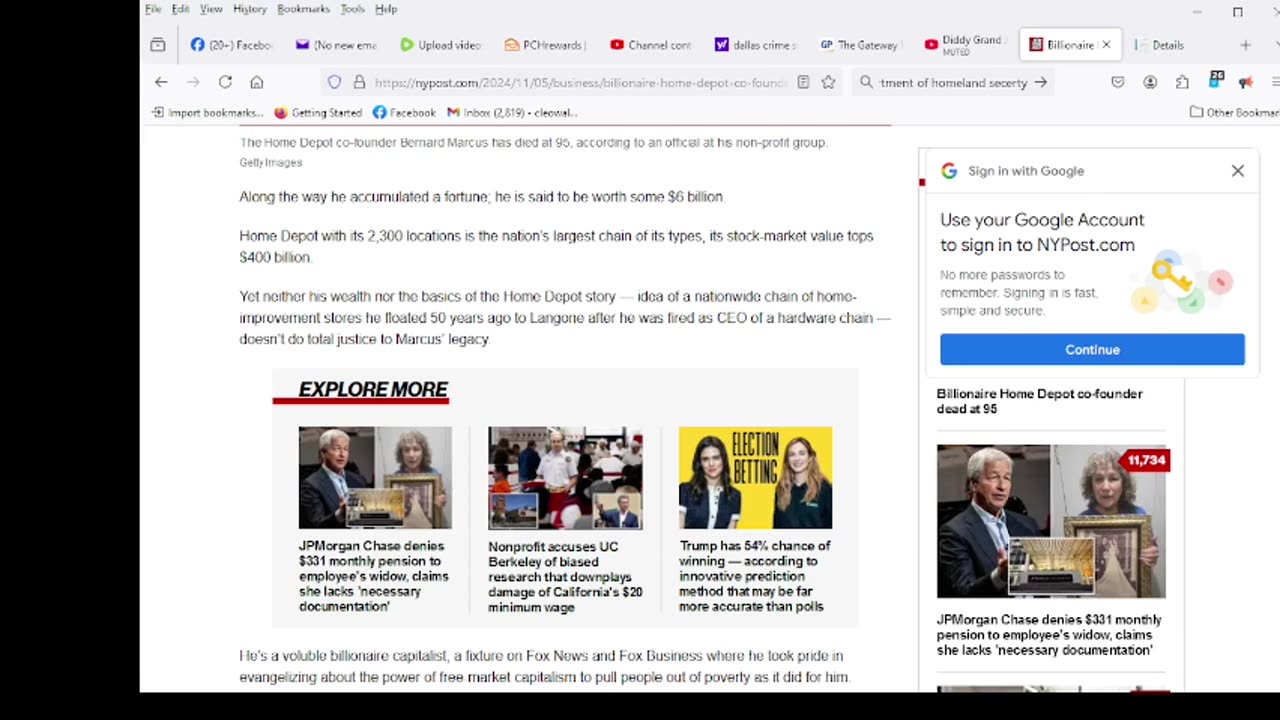Go to the Home page icon

(257, 82)
